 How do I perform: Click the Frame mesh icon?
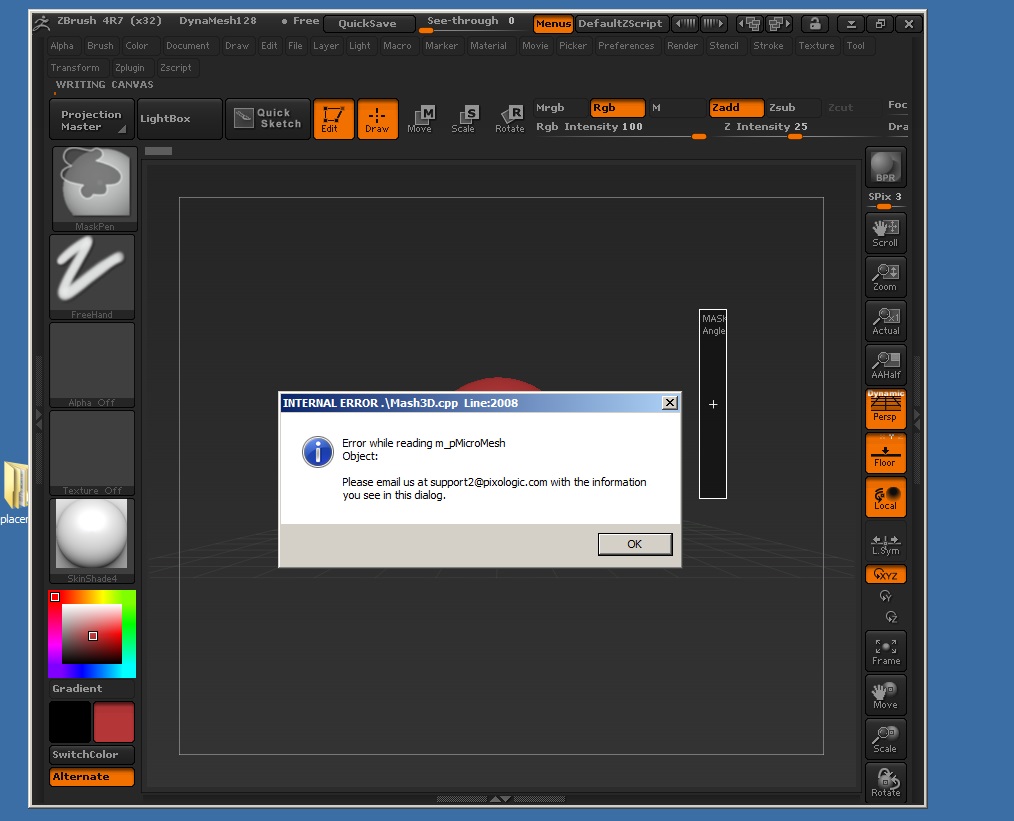tap(885, 651)
